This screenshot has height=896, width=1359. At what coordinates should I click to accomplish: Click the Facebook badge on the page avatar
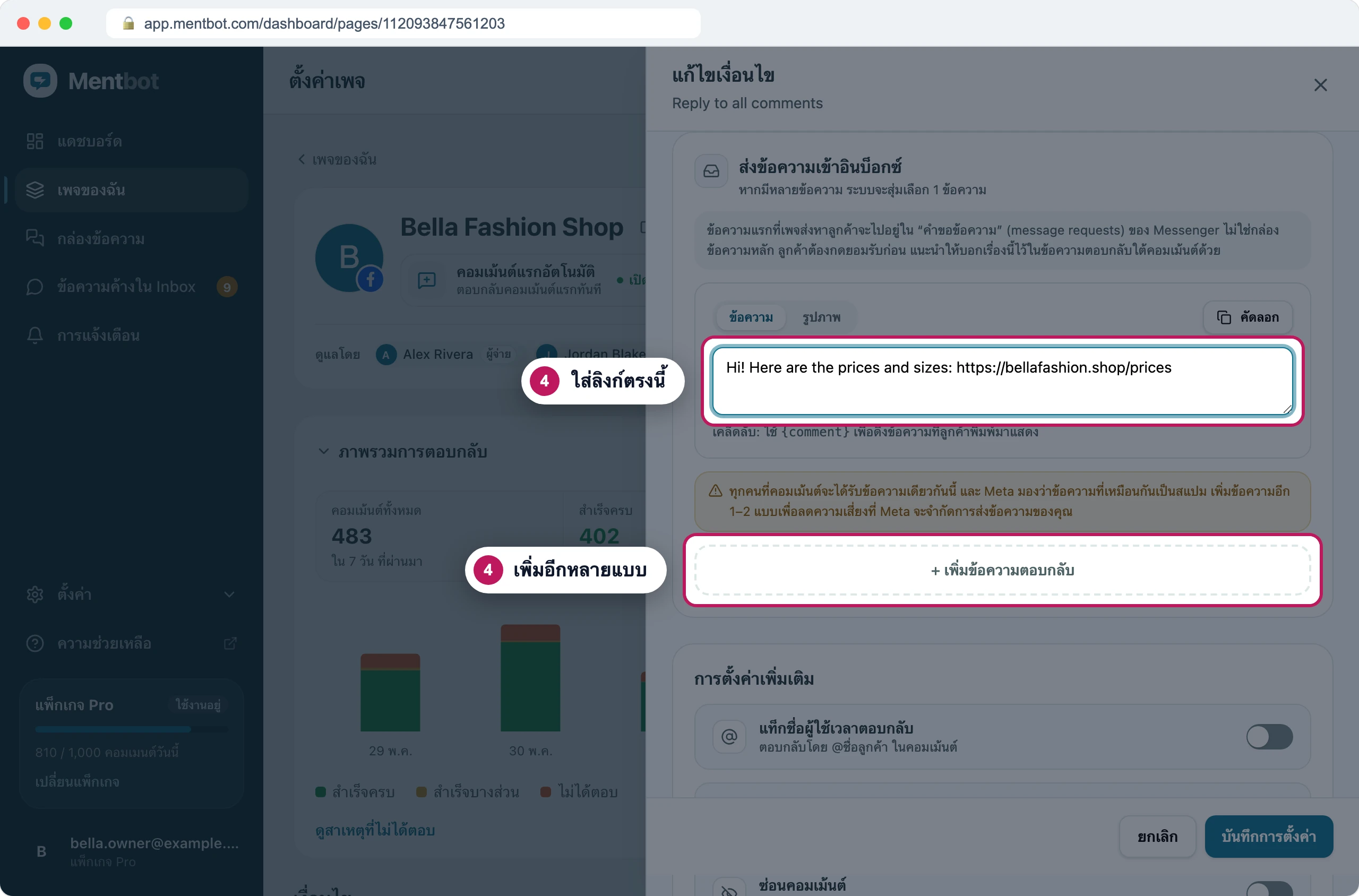(x=371, y=279)
